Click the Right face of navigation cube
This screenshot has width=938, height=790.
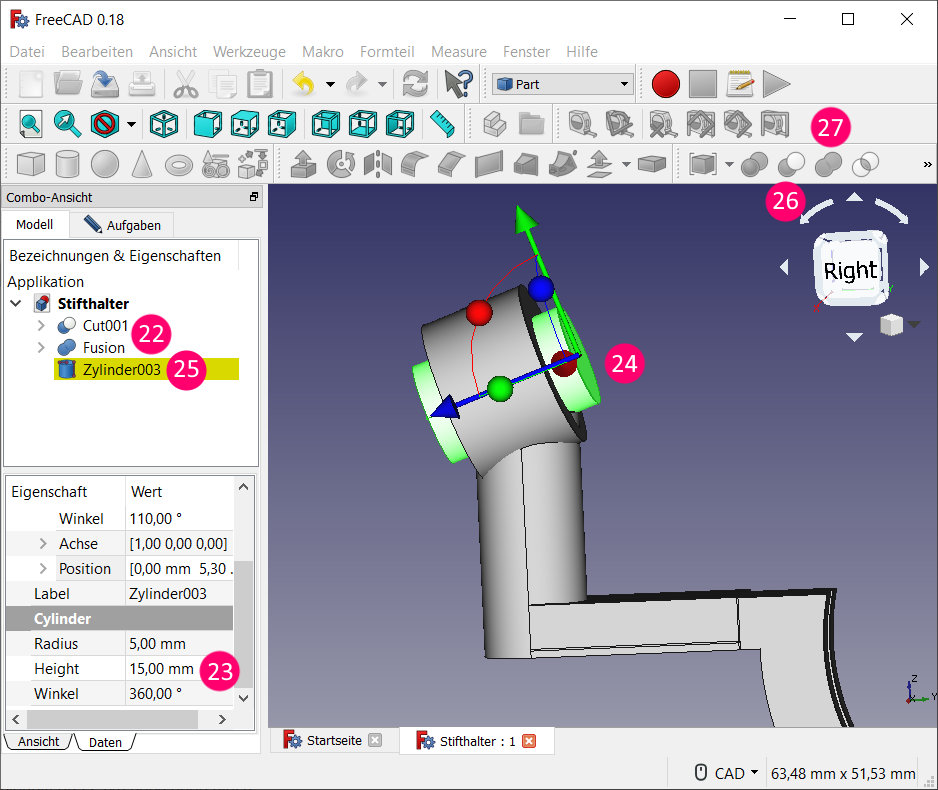coord(850,270)
